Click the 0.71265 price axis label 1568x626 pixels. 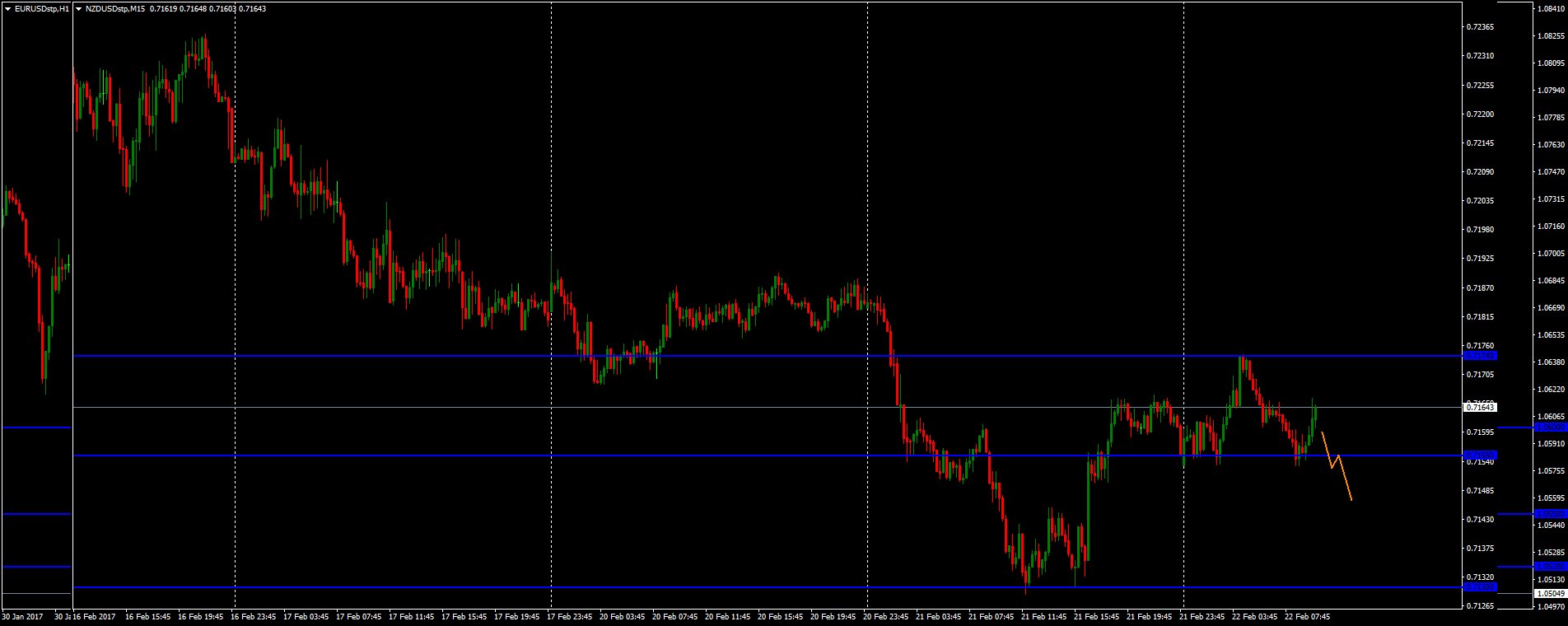1480,607
